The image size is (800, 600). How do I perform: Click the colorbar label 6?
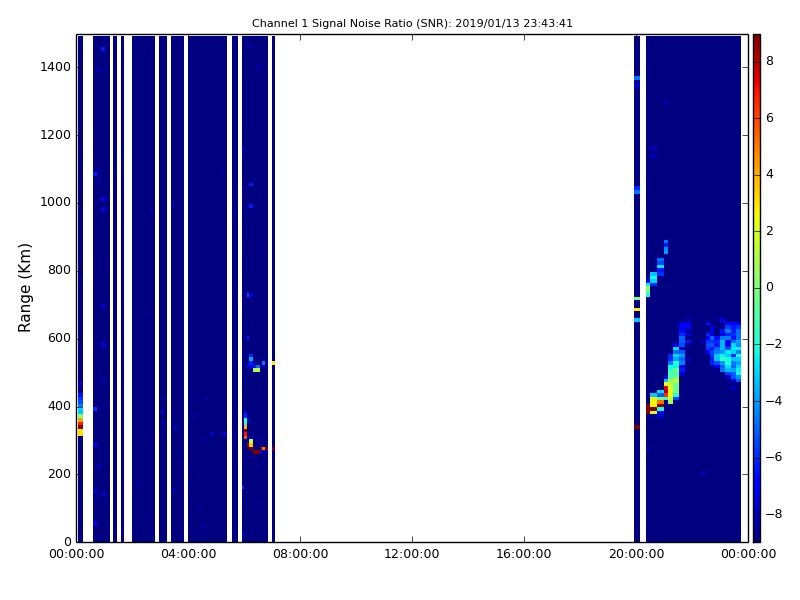pyautogui.click(x=770, y=118)
